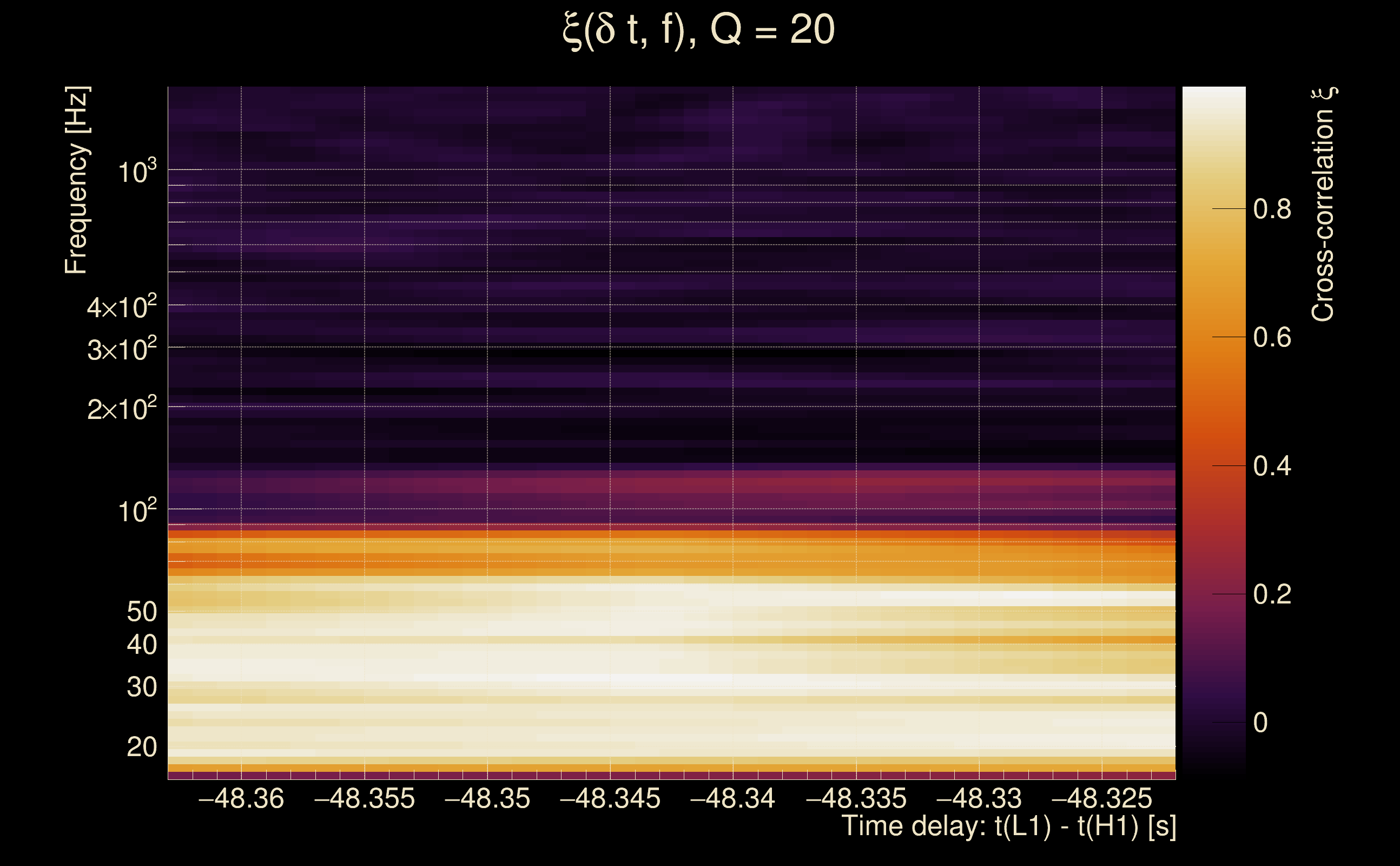The width and height of the screenshot is (1400, 866).
Task: Click the Time delay t(L1) - t(H1) axis label
Action: click(1008, 826)
